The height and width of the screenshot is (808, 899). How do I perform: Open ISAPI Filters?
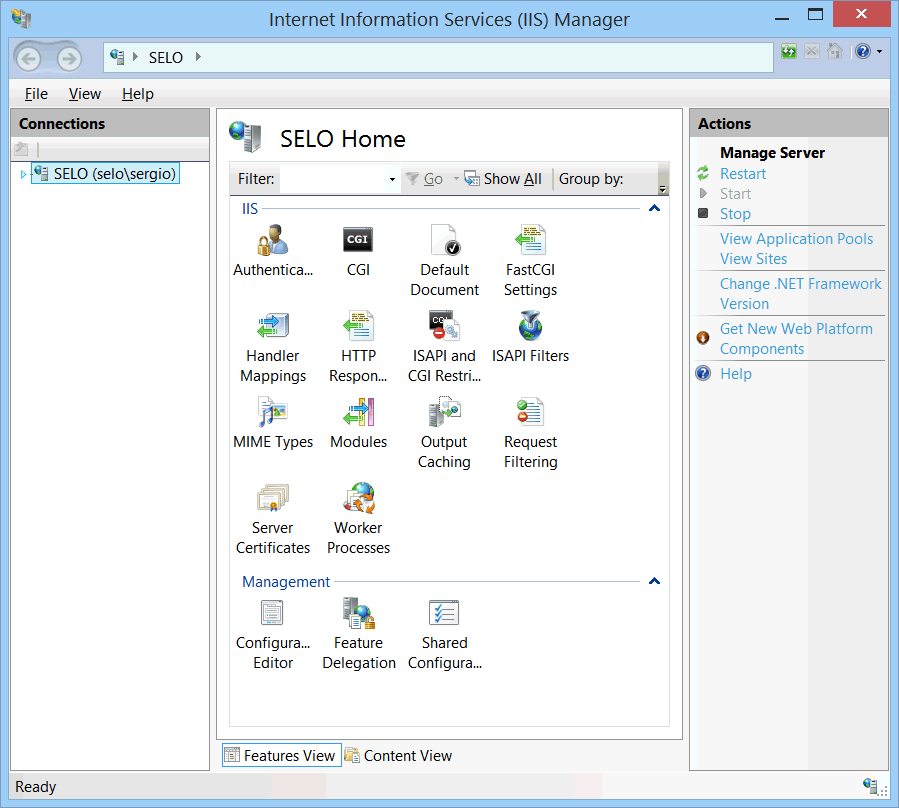530,337
